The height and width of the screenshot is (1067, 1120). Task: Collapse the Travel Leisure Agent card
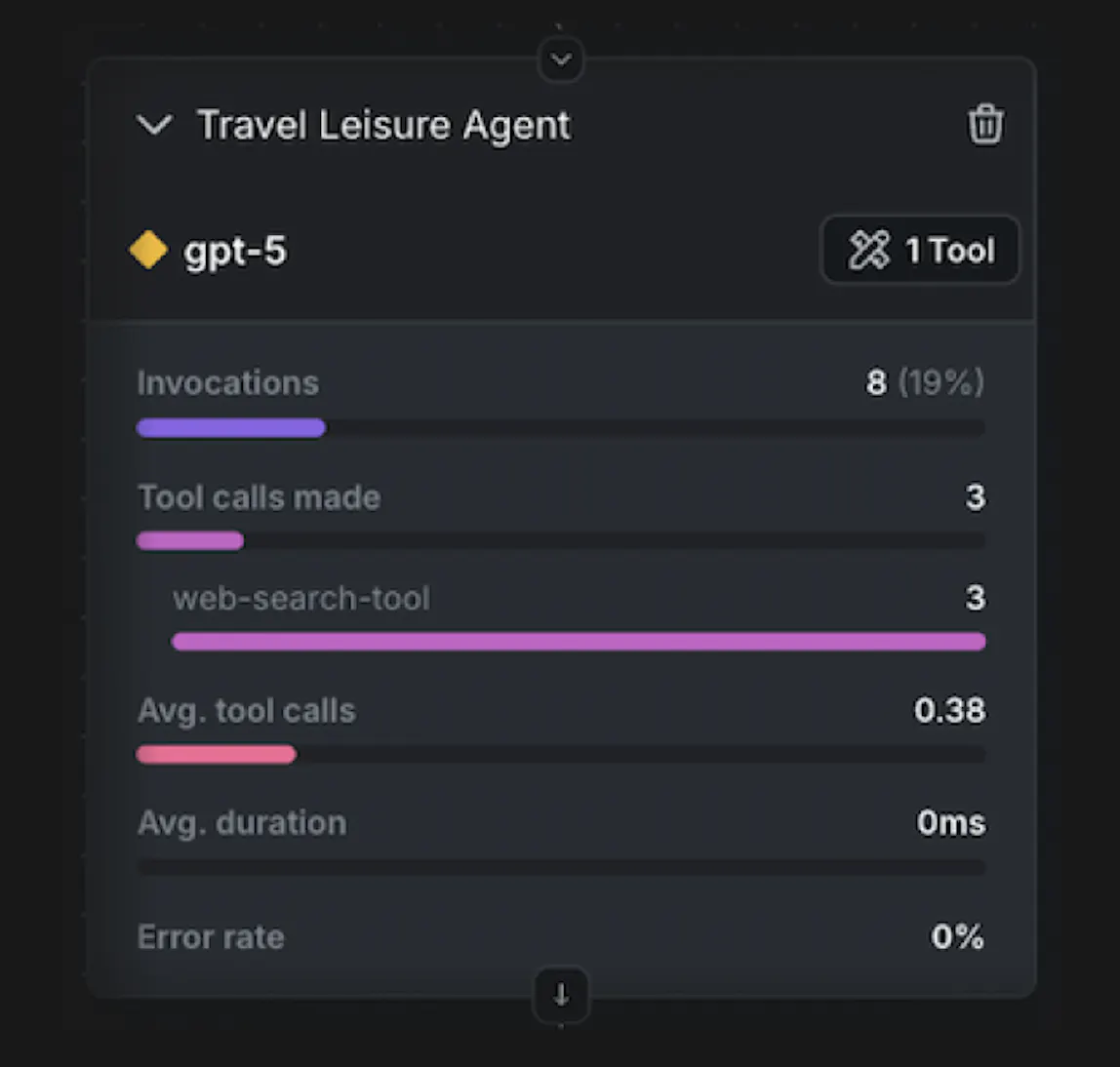click(x=155, y=125)
